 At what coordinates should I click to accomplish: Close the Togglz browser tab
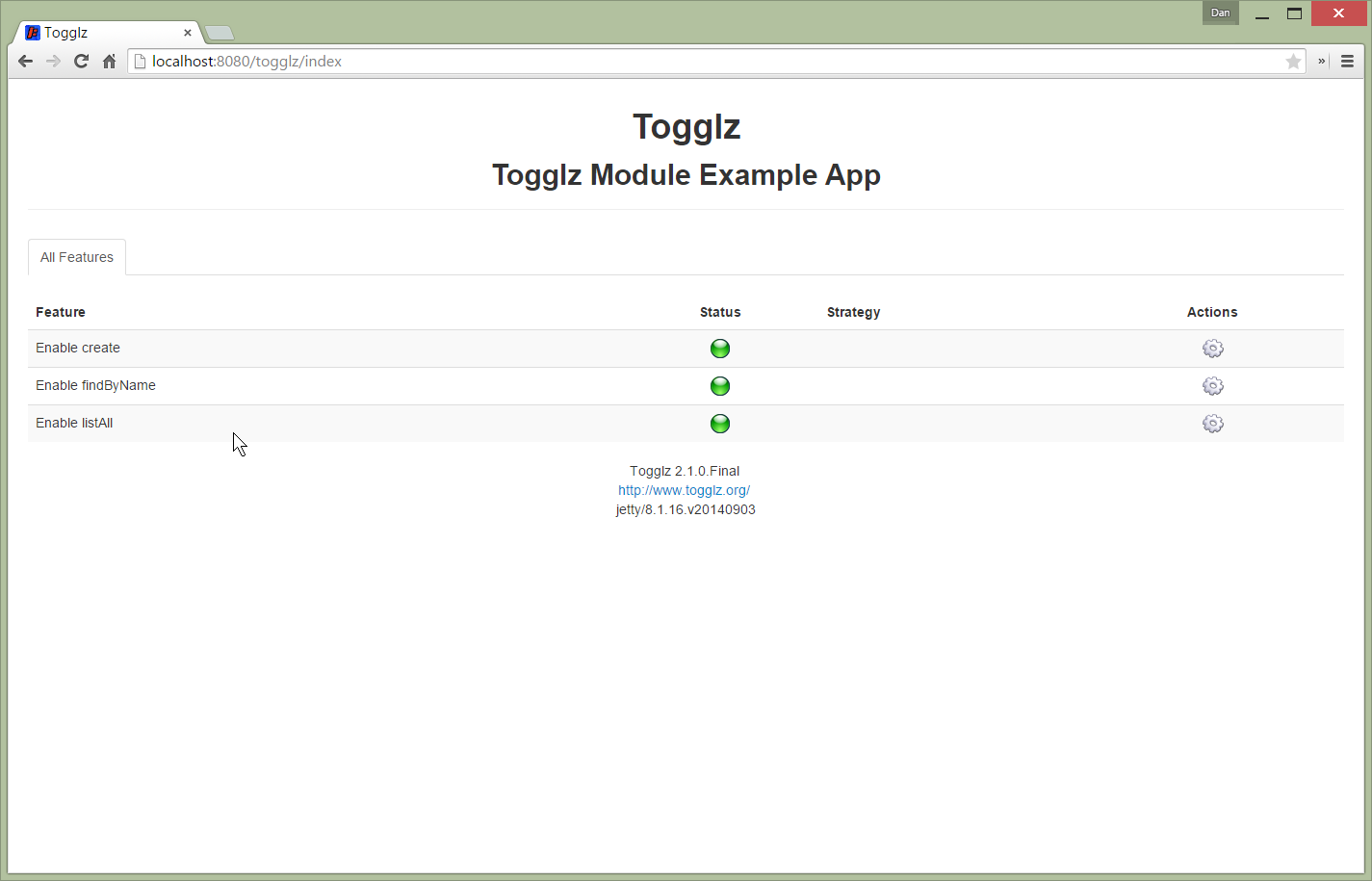coord(188,33)
